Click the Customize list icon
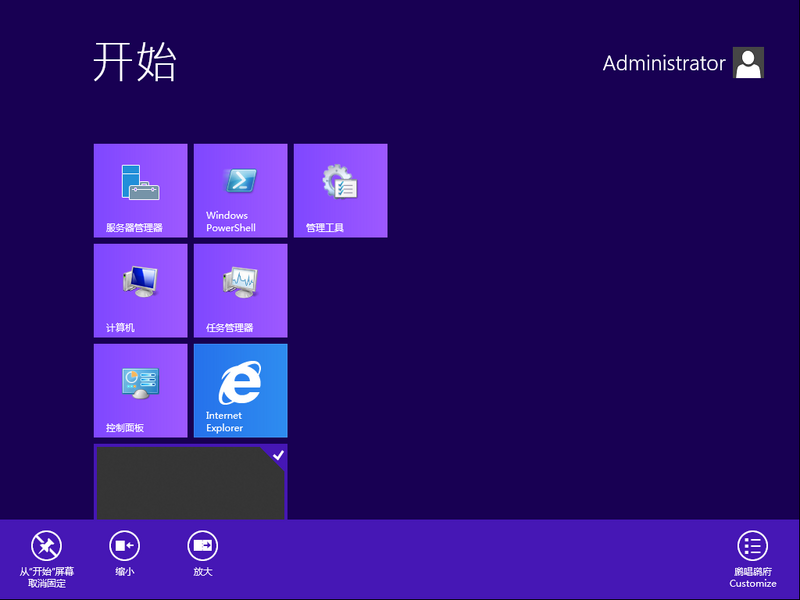800x600 pixels. click(x=752, y=545)
